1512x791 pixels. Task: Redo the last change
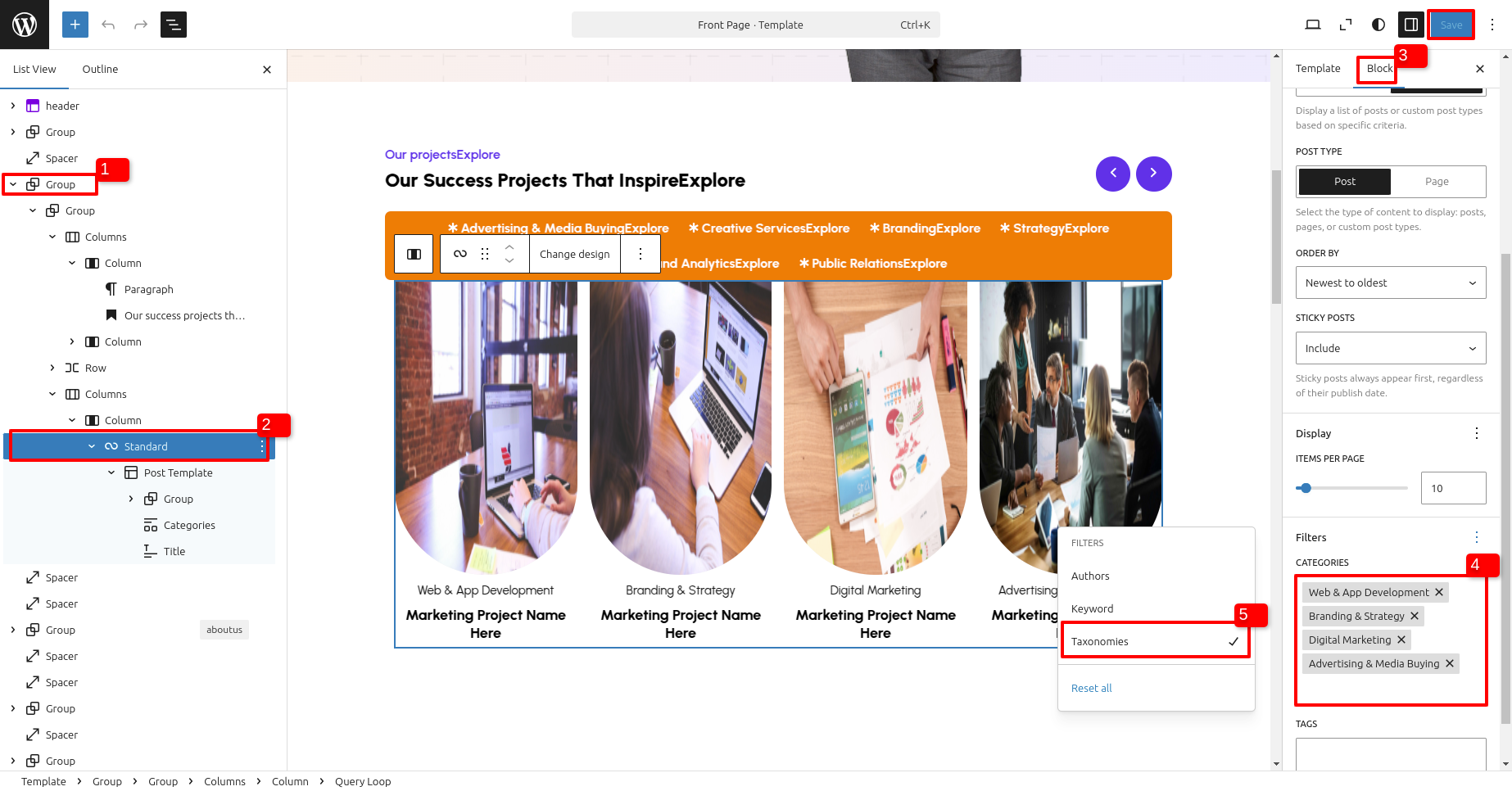(x=141, y=25)
